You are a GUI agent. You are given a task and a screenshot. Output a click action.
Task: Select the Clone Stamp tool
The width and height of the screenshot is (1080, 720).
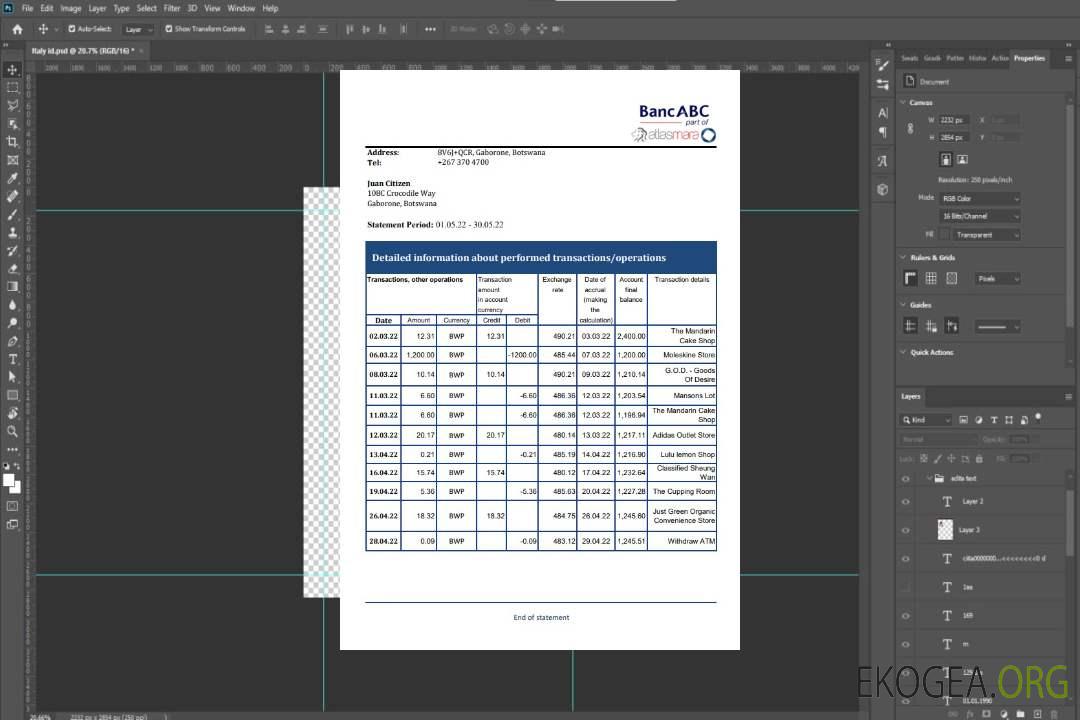[x=12, y=233]
